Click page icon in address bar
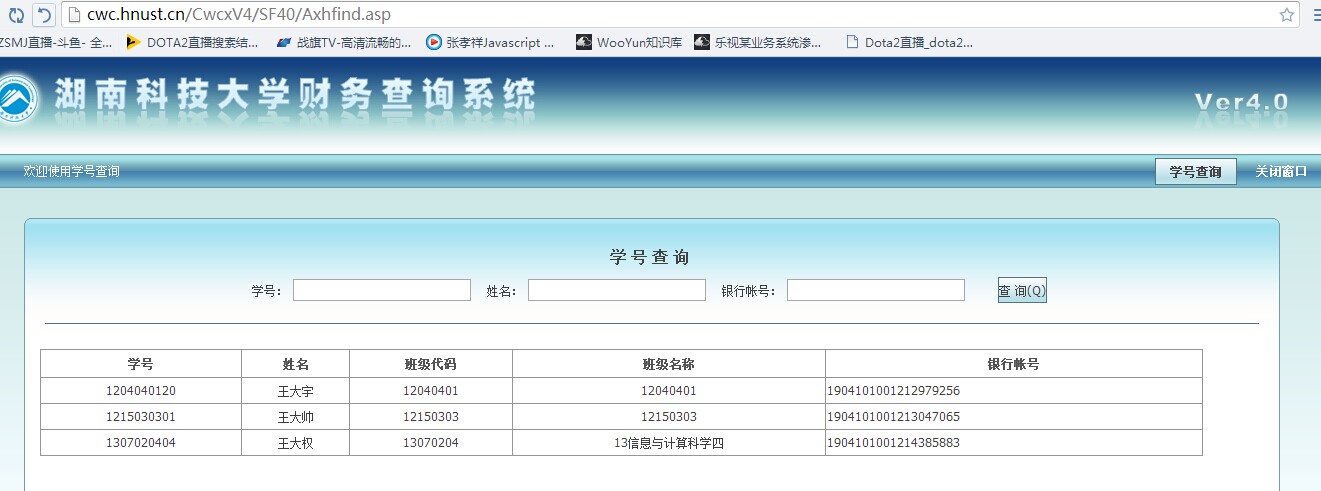1321x491 pixels. [74, 15]
